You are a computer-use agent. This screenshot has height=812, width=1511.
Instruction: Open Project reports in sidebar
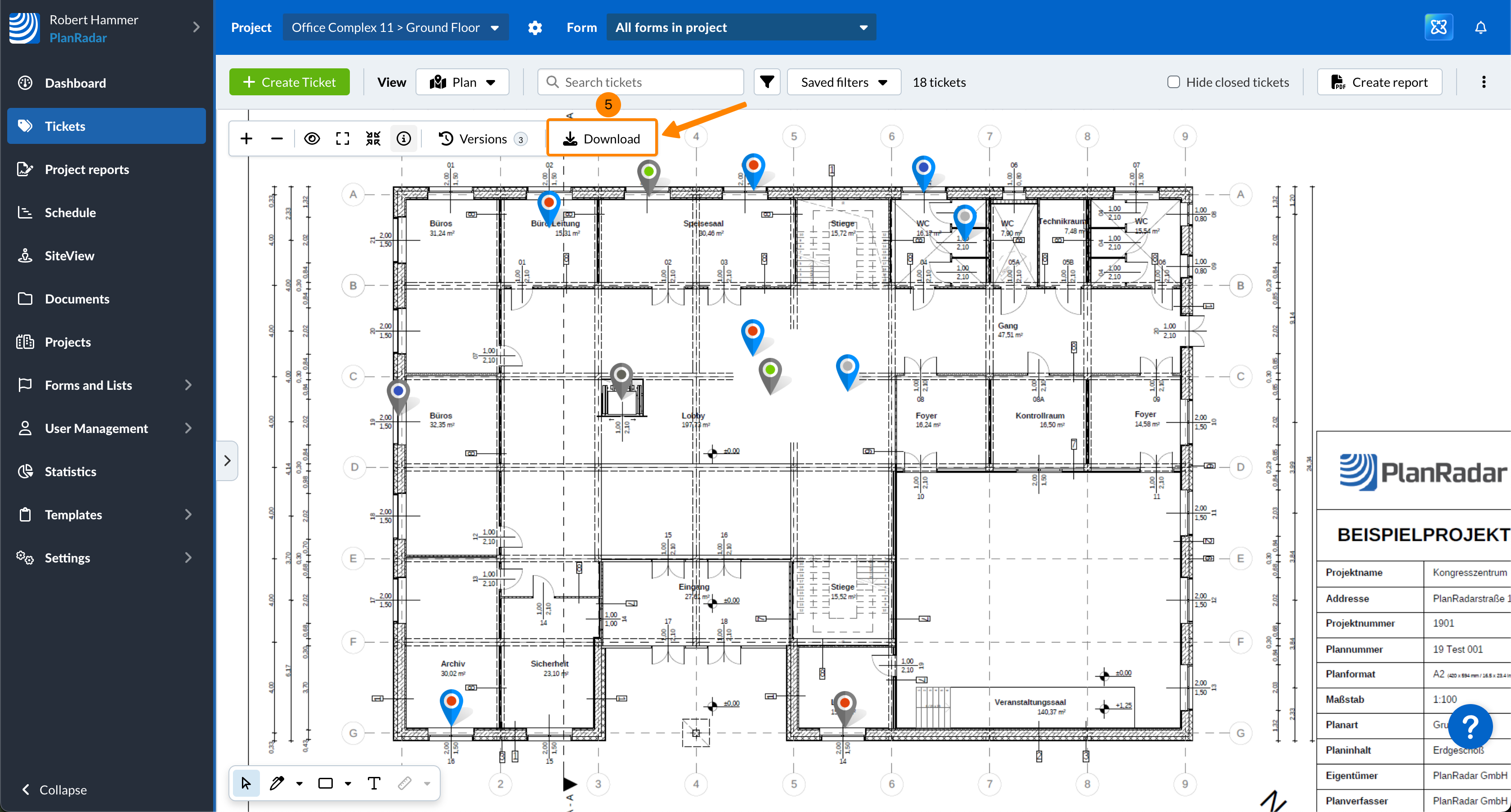pyautogui.click(x=87, y=170)
